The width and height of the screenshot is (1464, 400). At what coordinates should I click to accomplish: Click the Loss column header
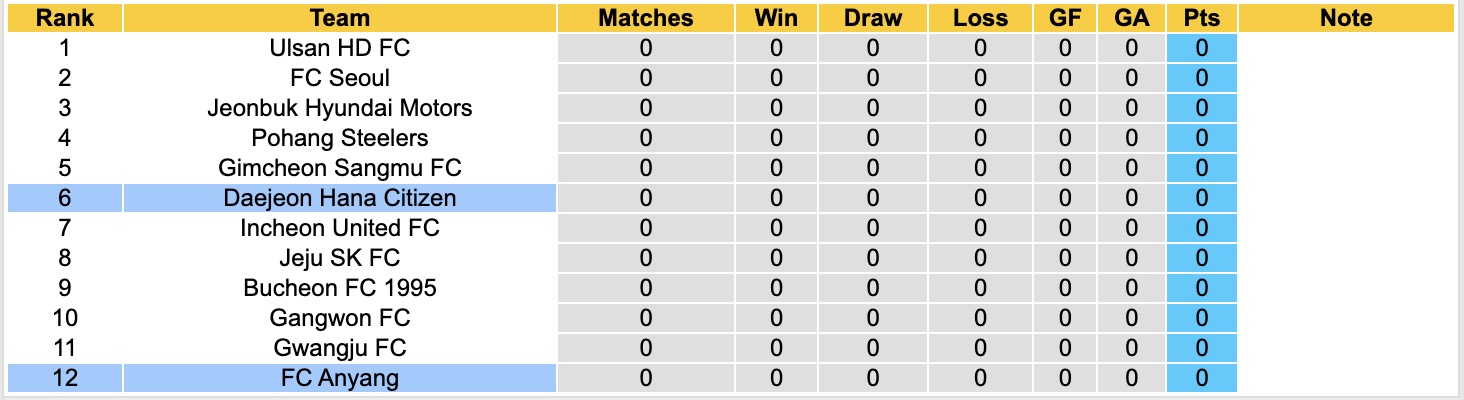(979, 18)
